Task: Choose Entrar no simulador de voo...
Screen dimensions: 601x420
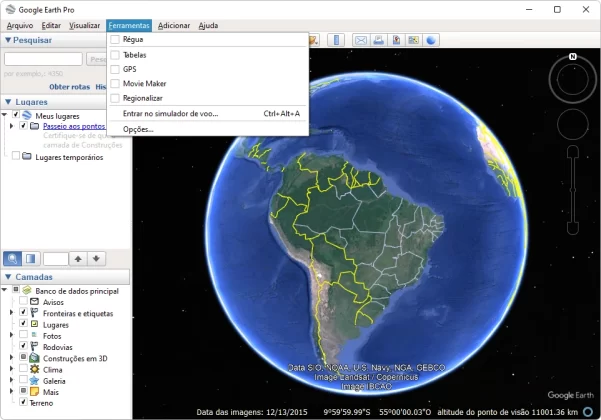Action: click(x=207, y=113)
